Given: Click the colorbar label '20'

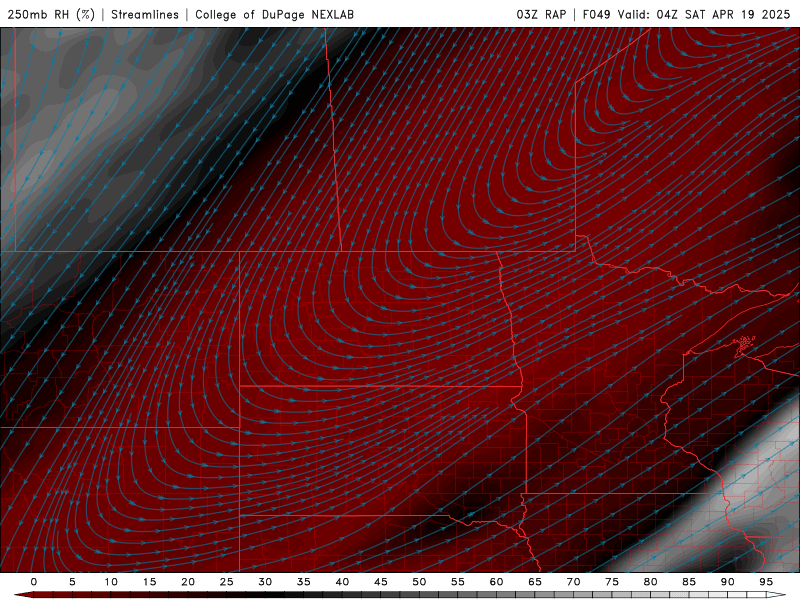Looking at the screenshot, I should pyautogui.click(x=188, y=582).
